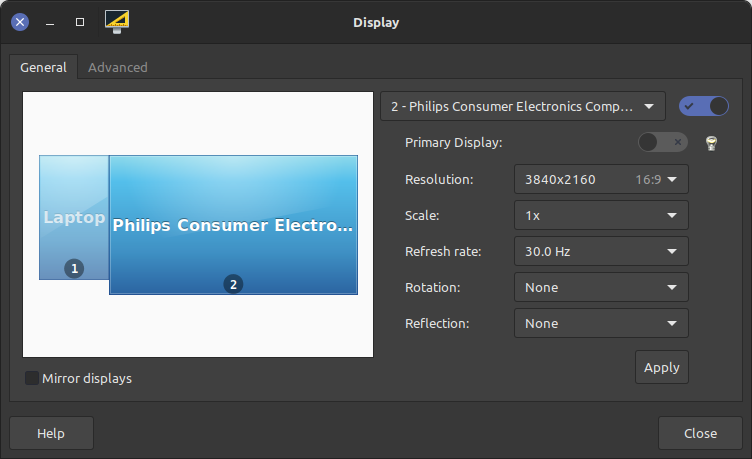Select the General tab
752x459 pixels.
pos(43,68)
